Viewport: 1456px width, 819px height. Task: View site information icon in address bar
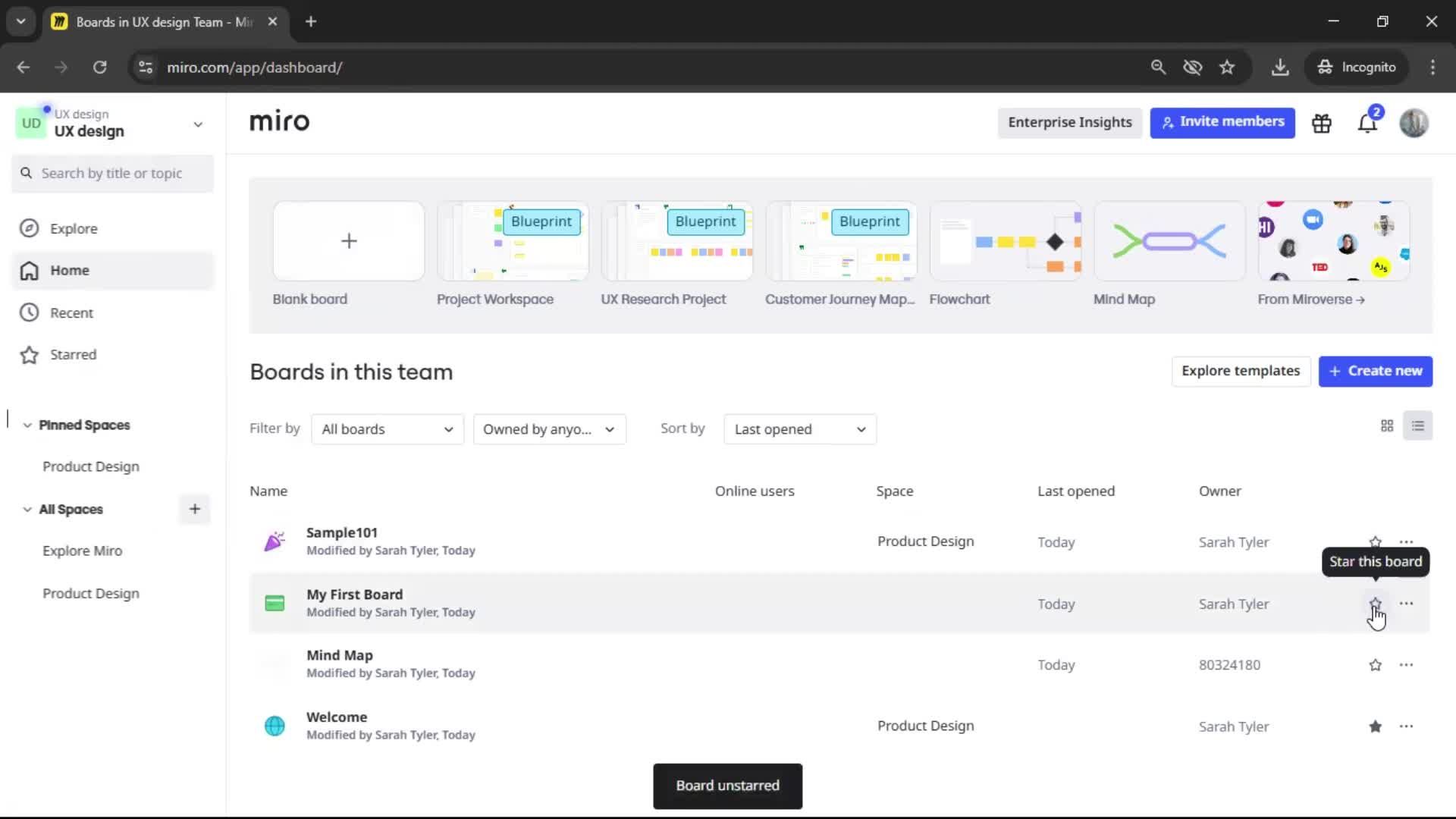tap(145, 67)
